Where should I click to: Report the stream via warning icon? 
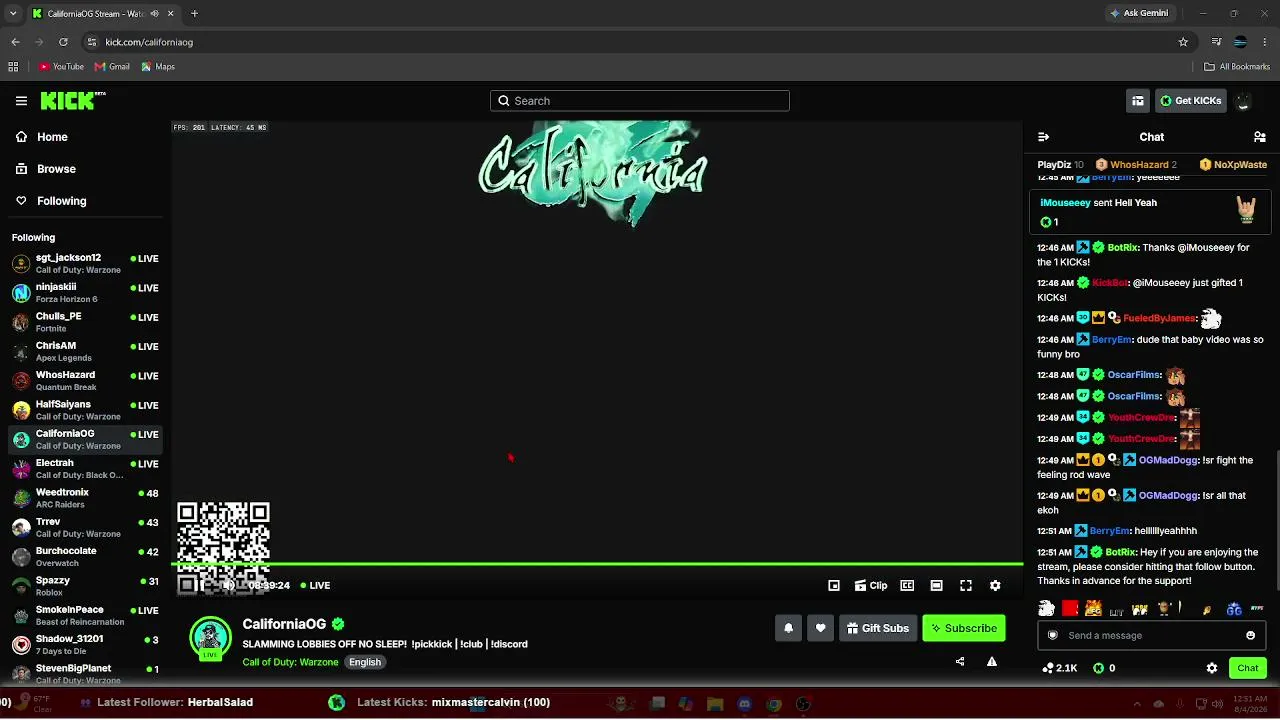point(992,661)
